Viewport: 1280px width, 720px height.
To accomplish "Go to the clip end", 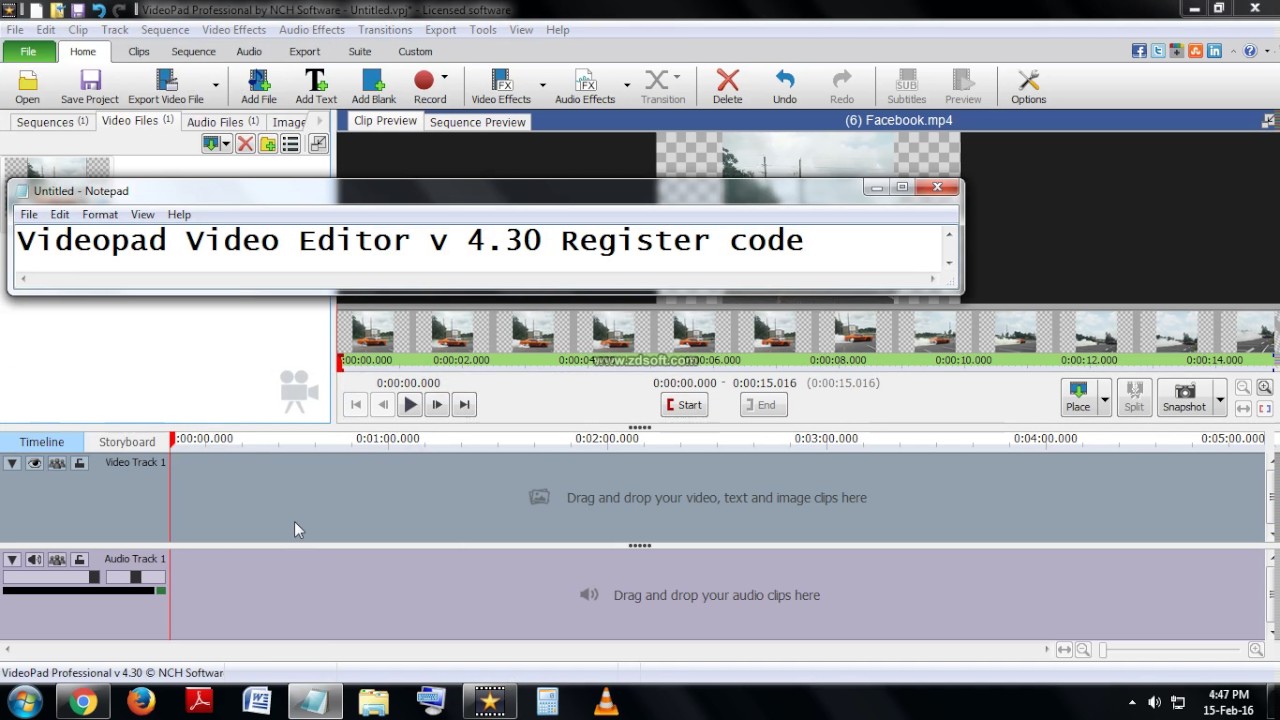I will (x=464, y=405).
